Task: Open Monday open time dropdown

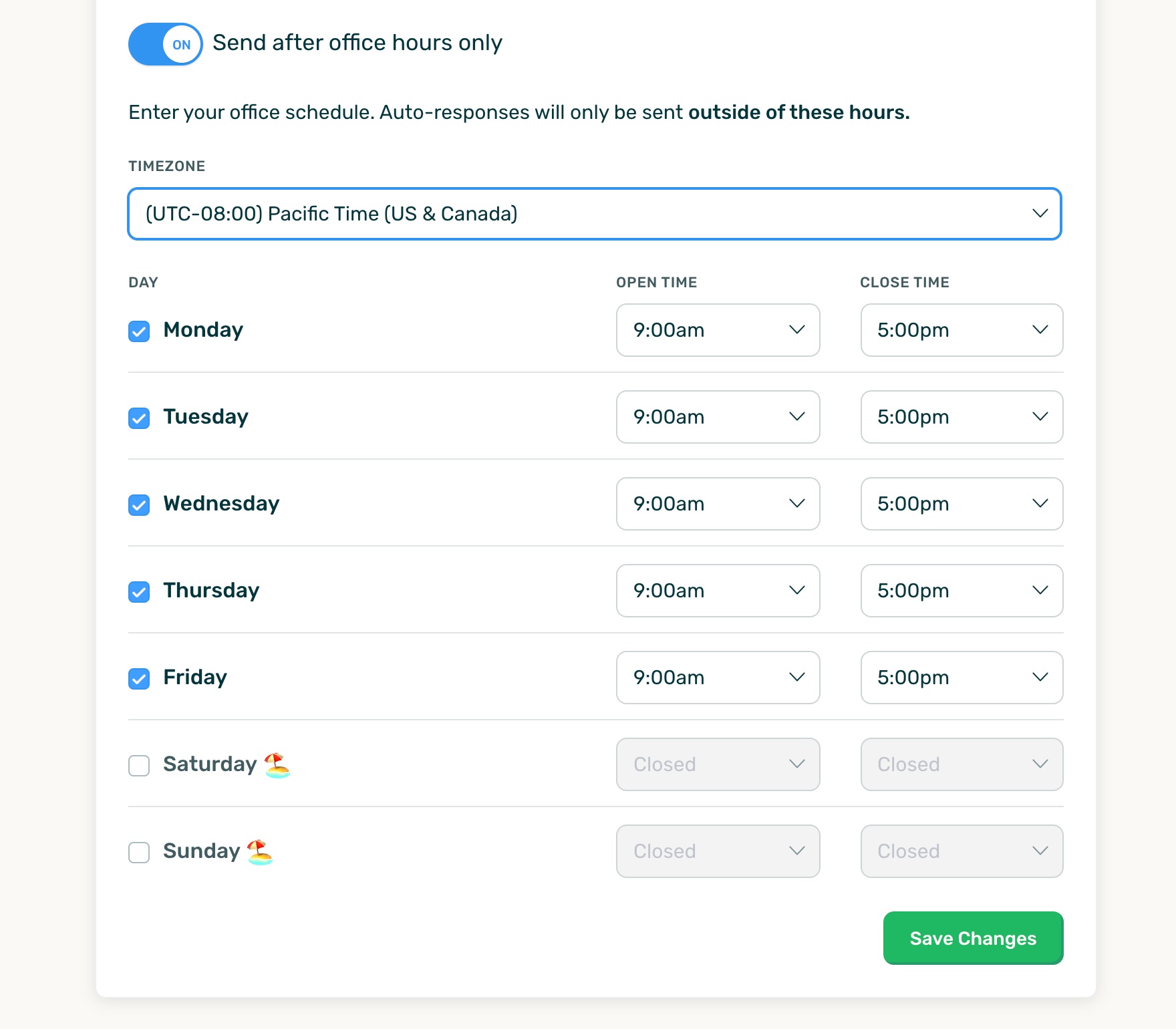Action: click(718, 330)
